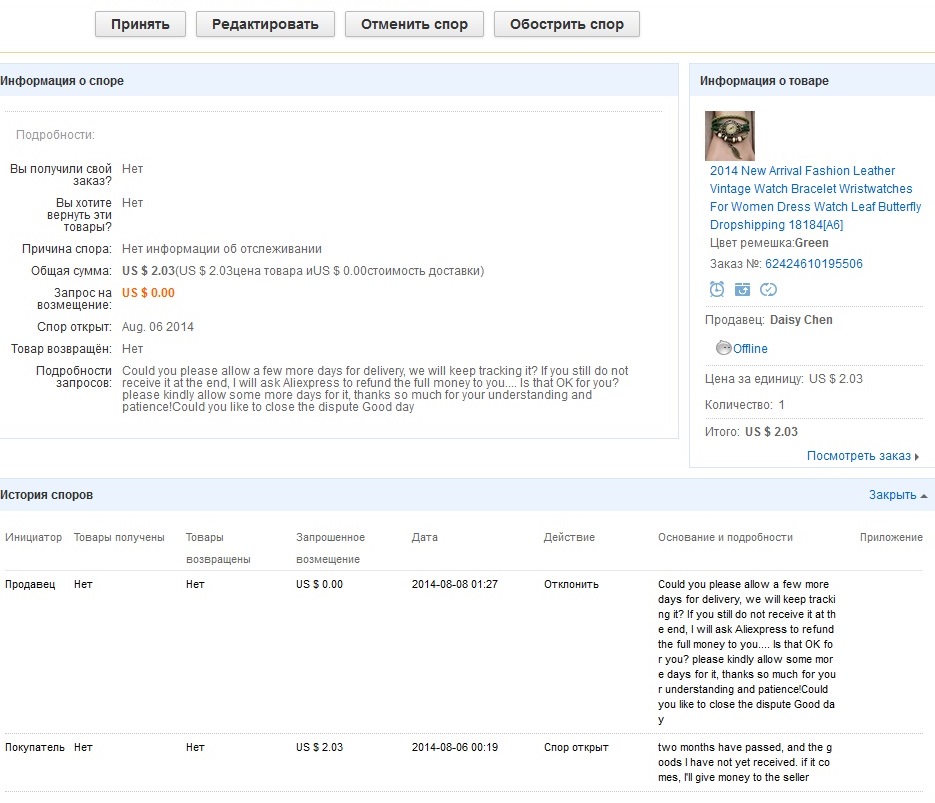
Task: Click the Aug. 06 2014 dispute opened date
Action: (158, 327)
